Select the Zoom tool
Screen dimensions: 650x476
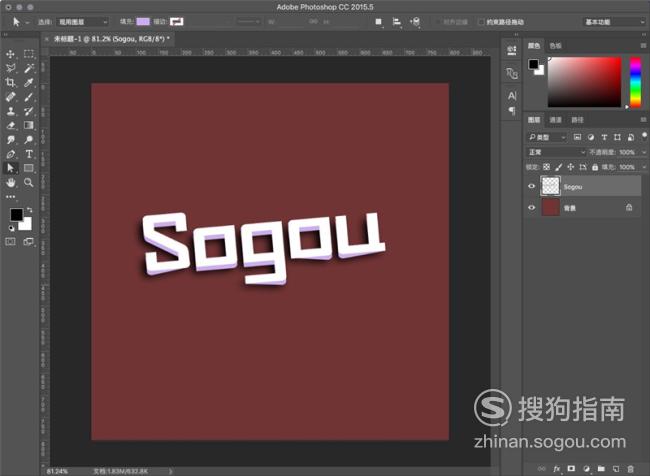29,182
